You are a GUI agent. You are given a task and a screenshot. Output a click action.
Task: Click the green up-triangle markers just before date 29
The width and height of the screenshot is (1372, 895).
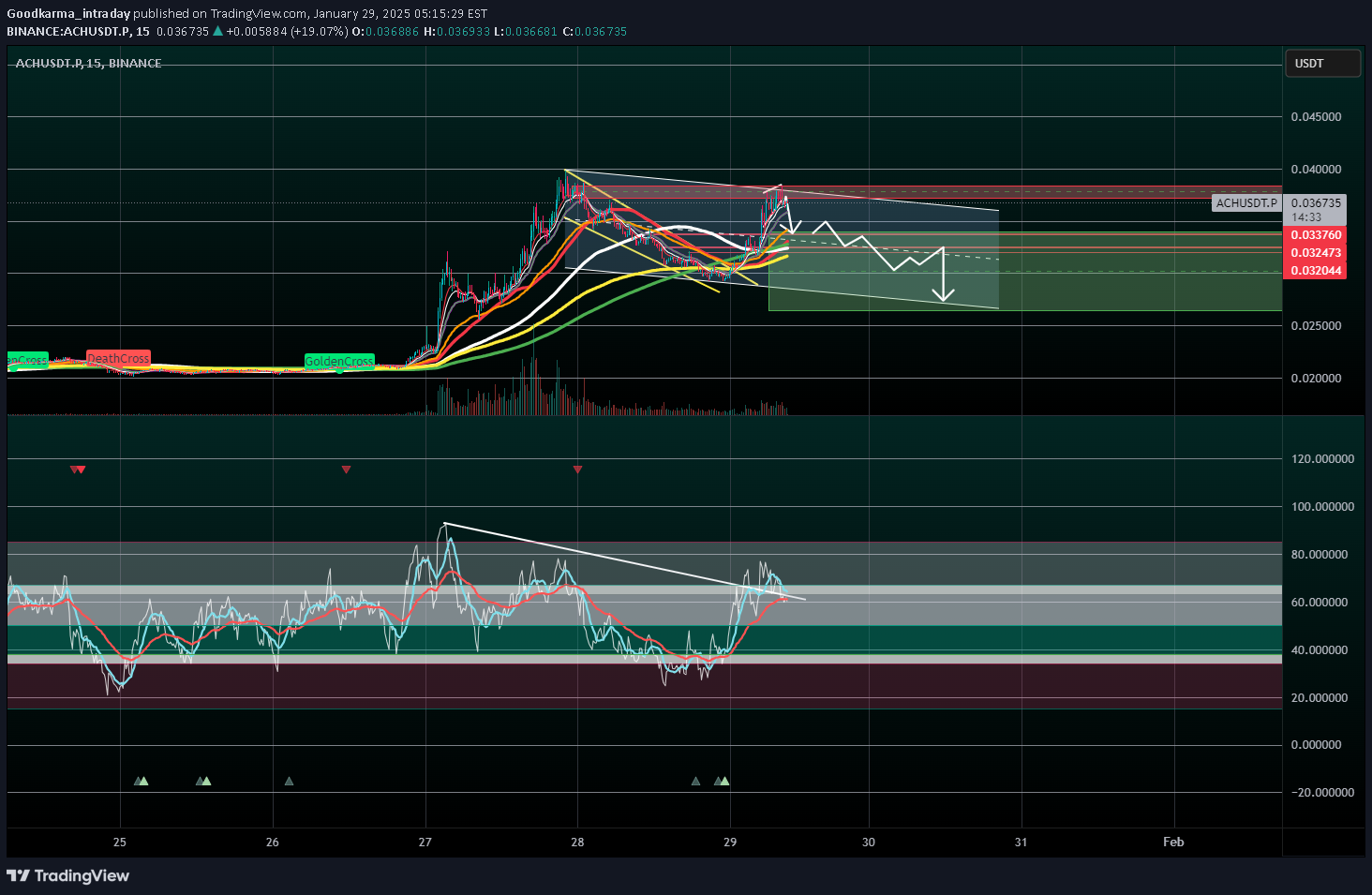point(722,781)
